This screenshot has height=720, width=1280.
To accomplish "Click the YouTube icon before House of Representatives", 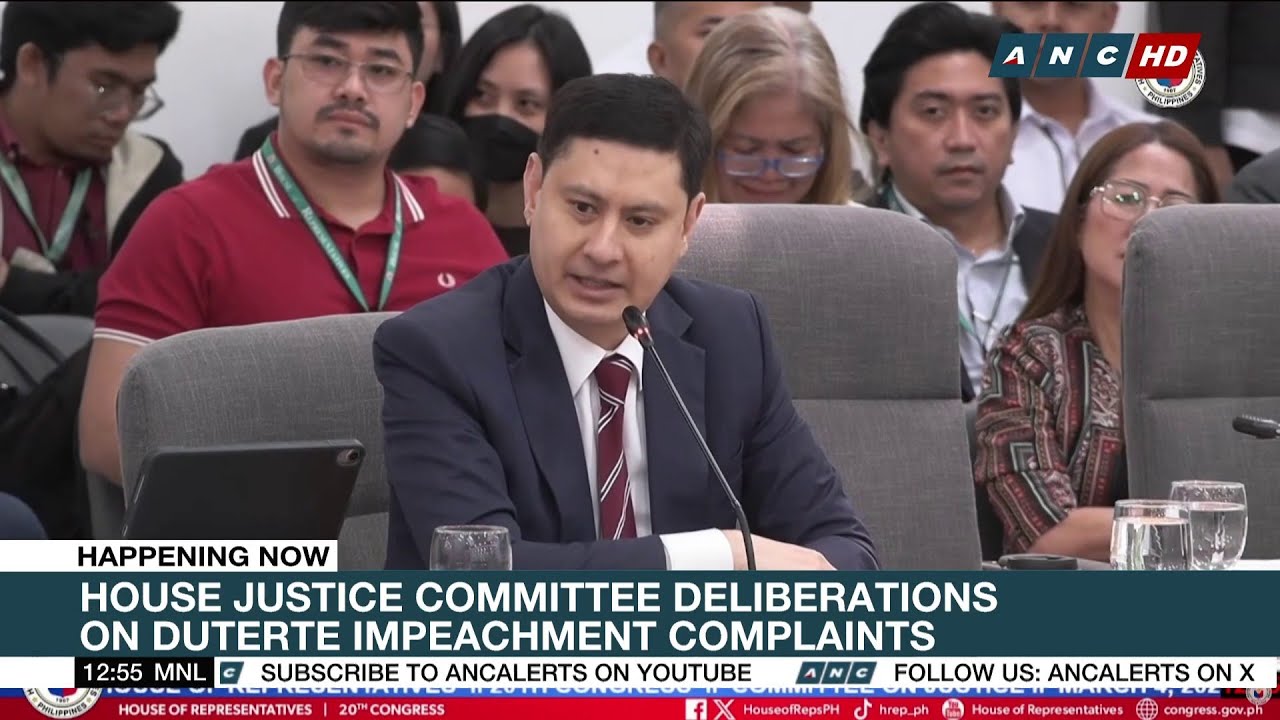I will coord(955,709).
